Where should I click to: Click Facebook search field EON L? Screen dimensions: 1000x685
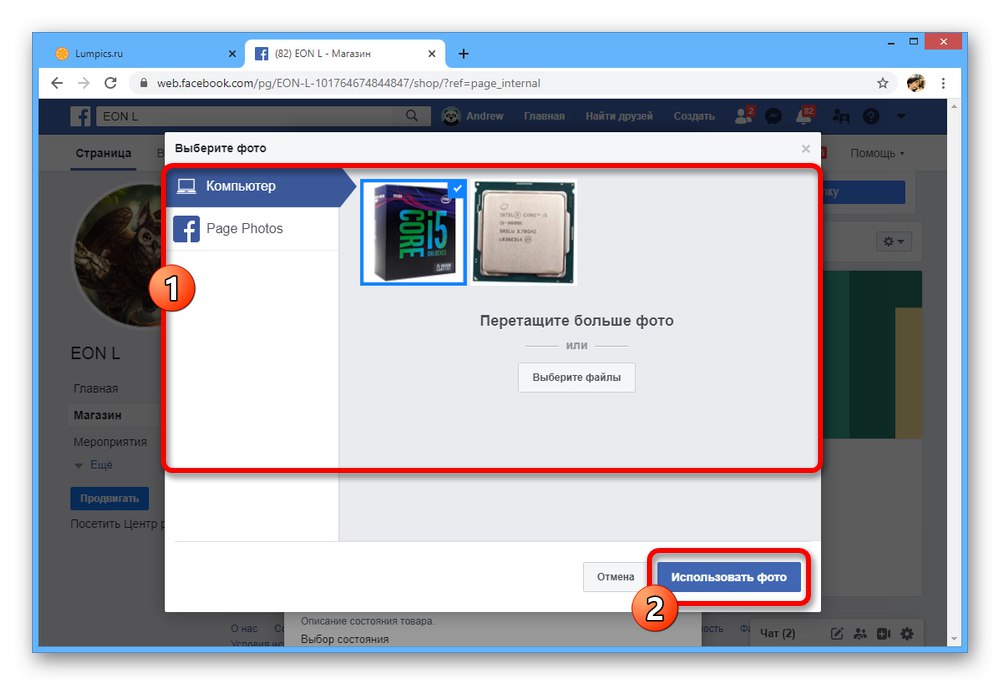[x=250, y=116]
